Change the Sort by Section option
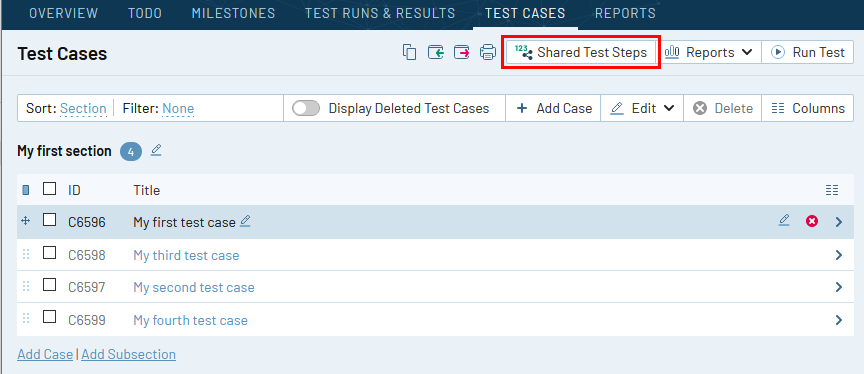Screen dimensions: 864x374 point(83,109)
